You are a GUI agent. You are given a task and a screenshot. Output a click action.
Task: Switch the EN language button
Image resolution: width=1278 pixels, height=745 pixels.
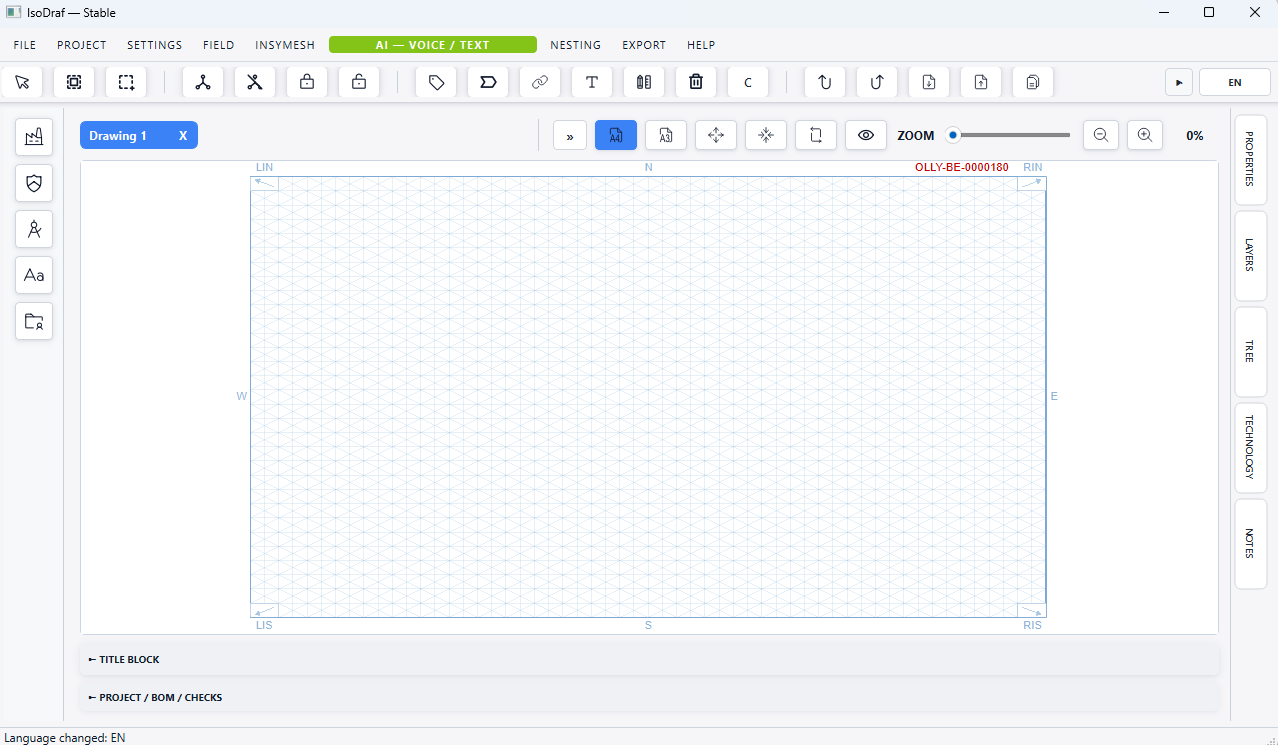(1235, 82)
